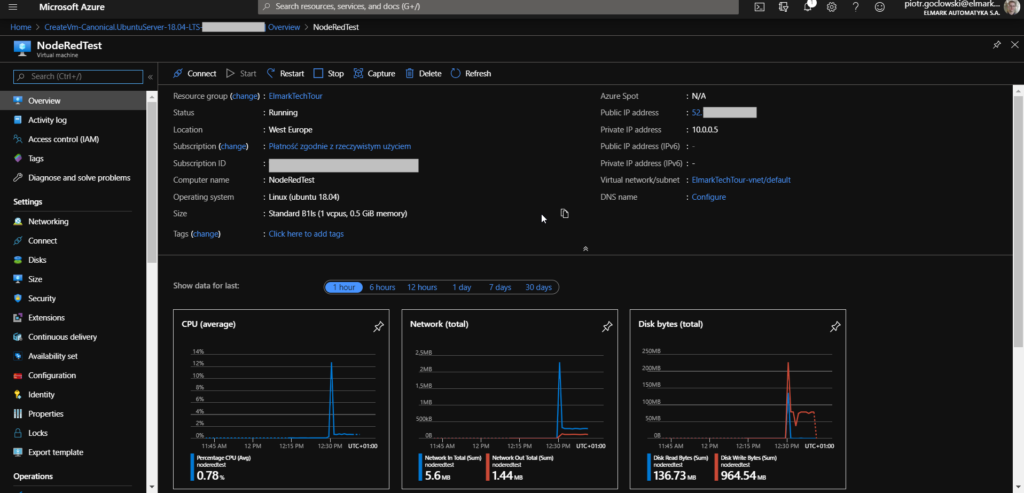Open portal settings gear icon
Screen dimensions: 1024x493
pos(831,7)
